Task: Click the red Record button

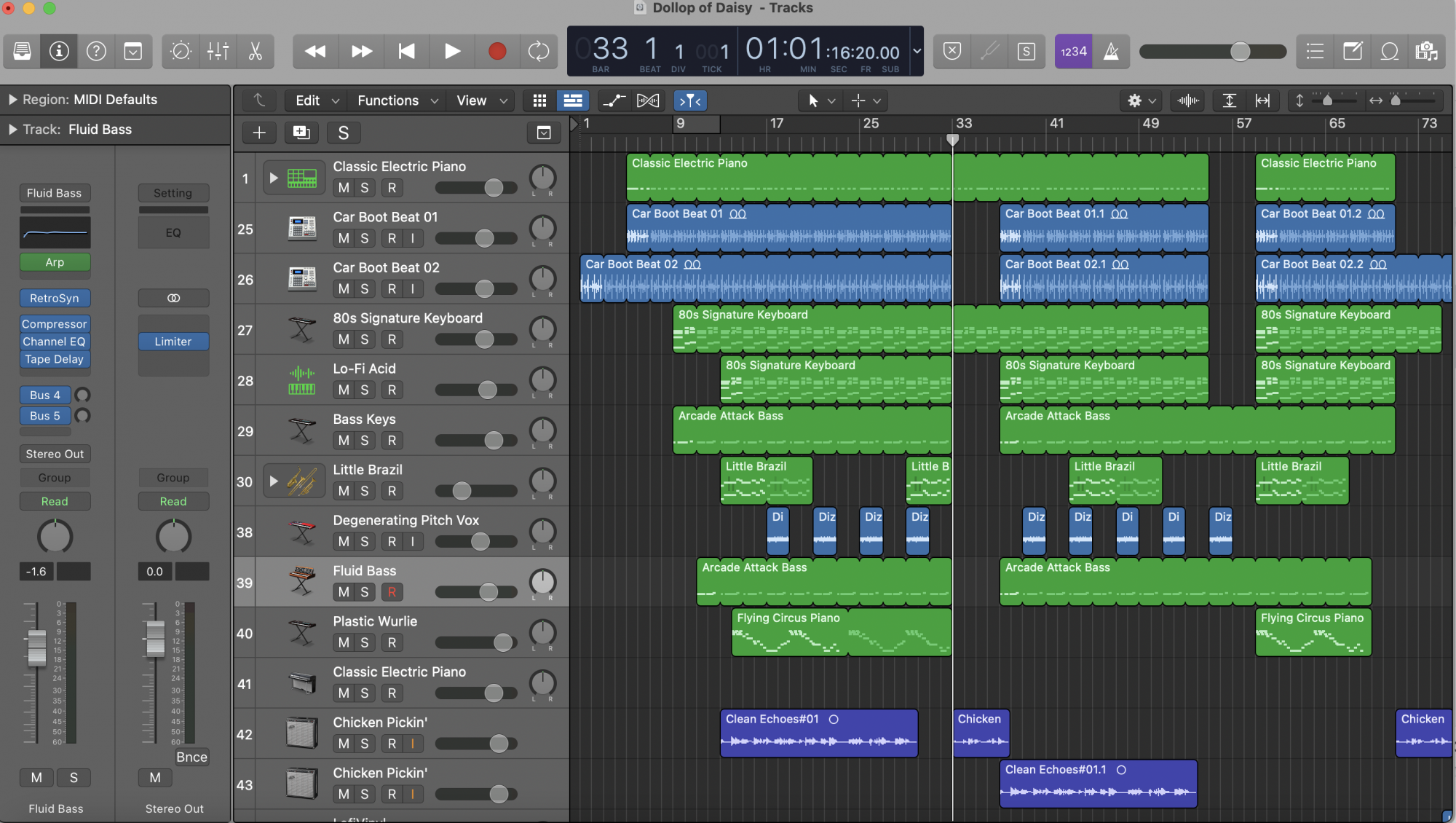Action: [497, 51]
